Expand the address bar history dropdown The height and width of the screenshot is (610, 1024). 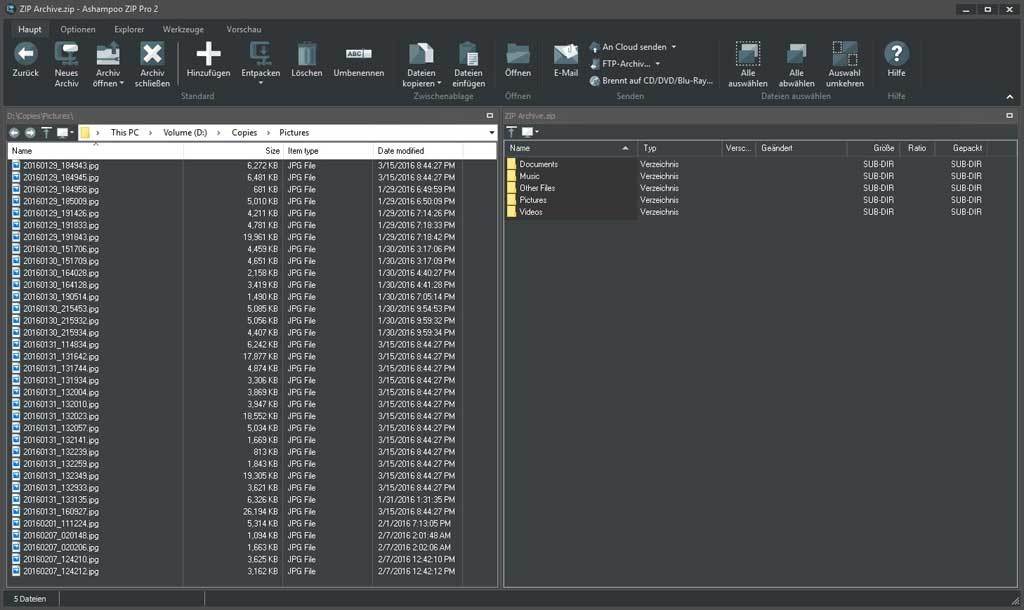[x=492, y=133]
